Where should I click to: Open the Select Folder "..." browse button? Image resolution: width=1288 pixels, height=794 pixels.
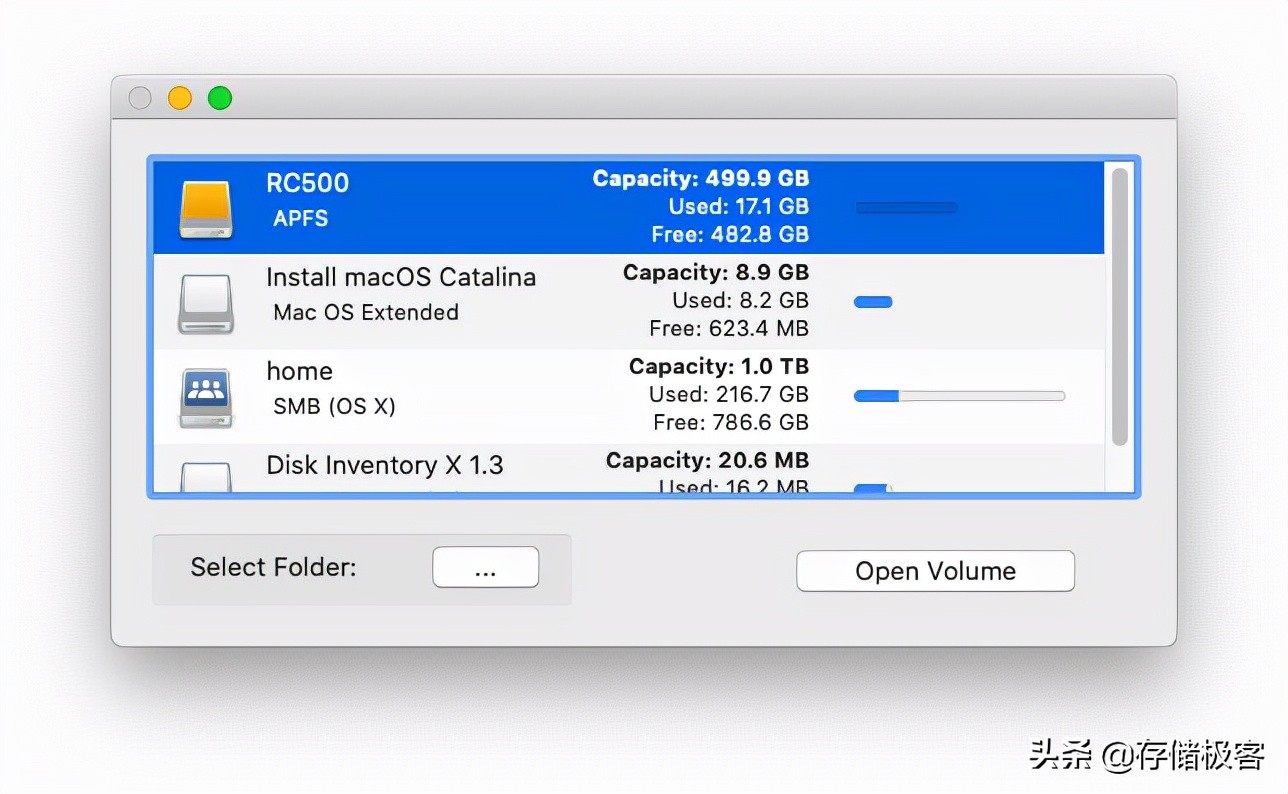[x=485, y=568]
